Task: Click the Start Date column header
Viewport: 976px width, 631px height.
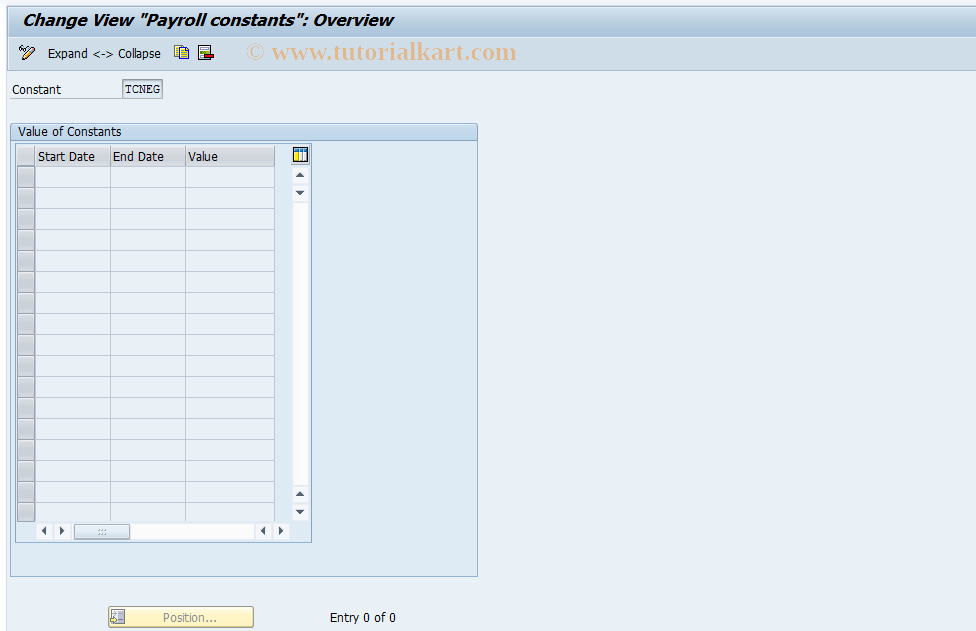Action: click(73, 156)
